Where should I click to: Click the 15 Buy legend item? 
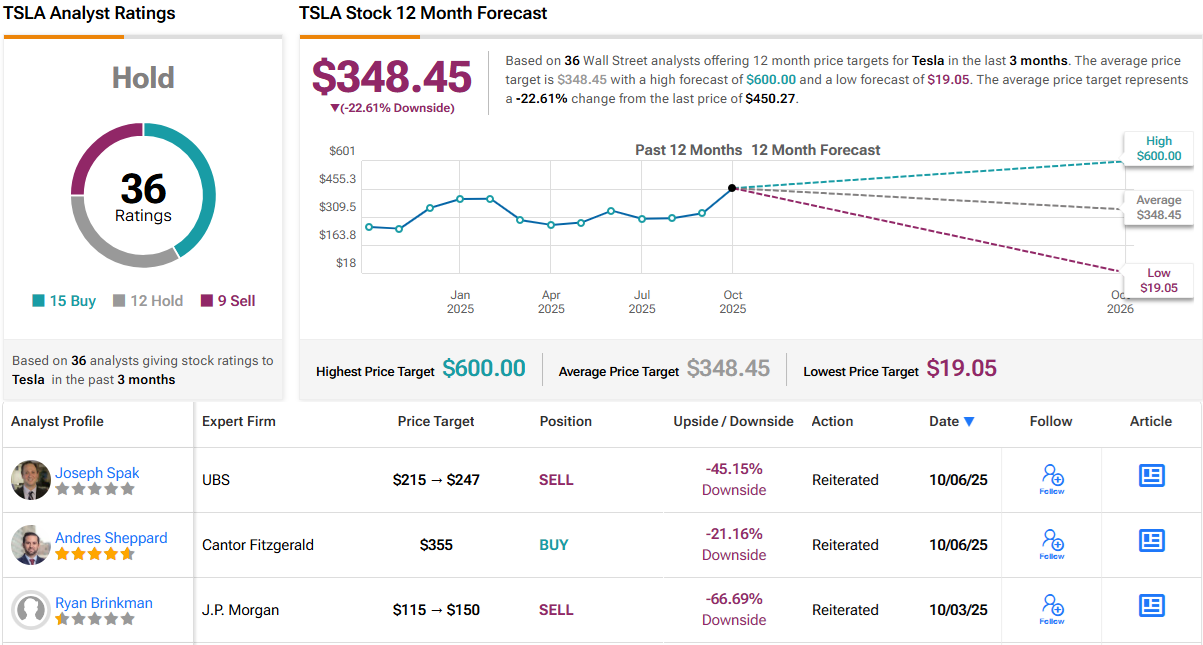coord(64,301)
